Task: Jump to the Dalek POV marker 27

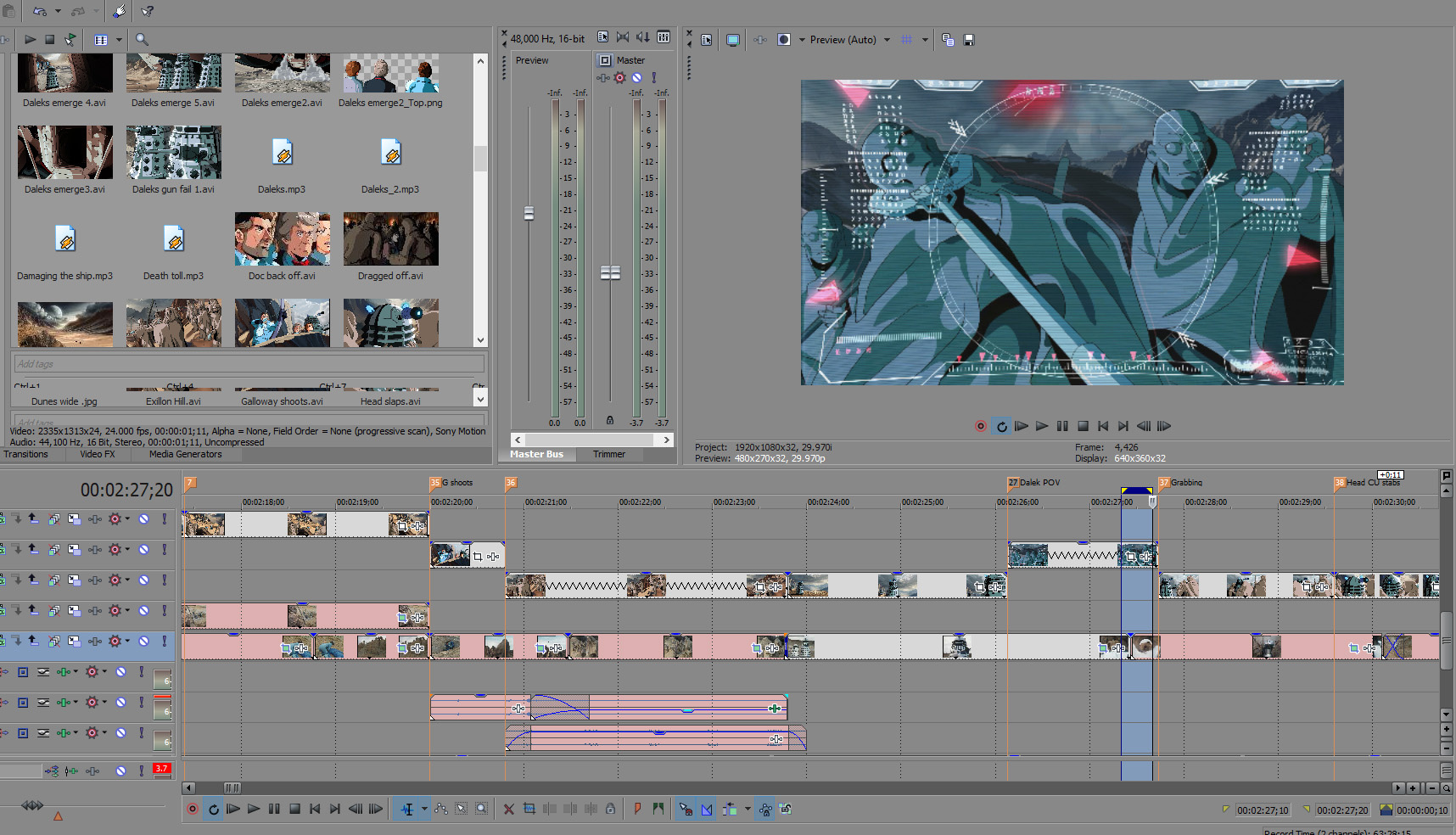Action: point(1013,483)
